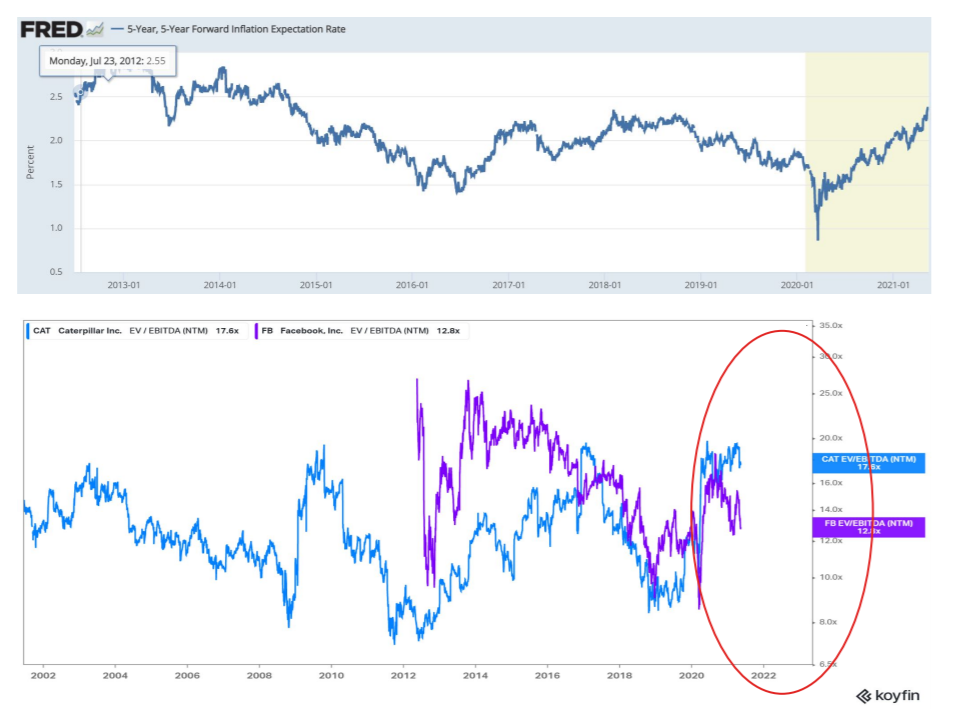
Task: Click the 2021-01 label on FRED axis
Action: (x=893, y=285)
